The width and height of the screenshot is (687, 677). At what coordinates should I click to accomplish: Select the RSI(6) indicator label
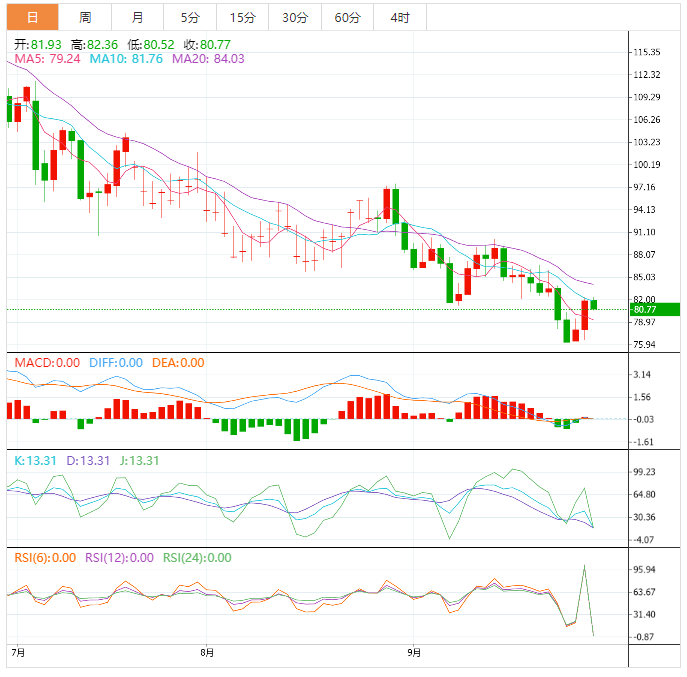pyautogui.click(x=43, y=558)
